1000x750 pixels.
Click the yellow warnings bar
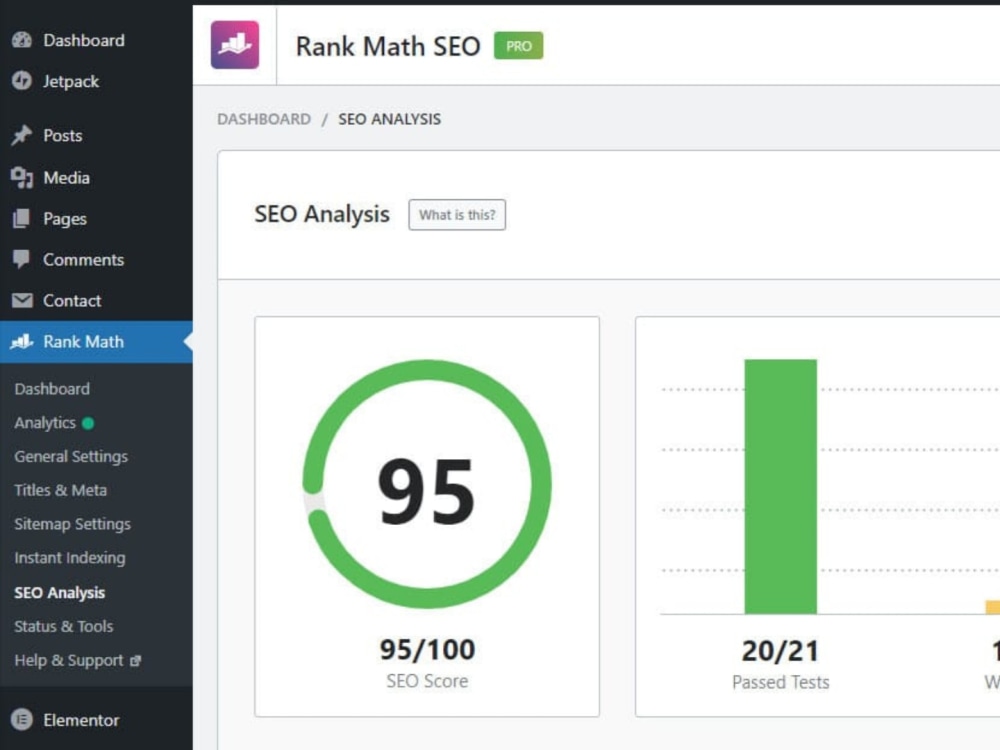[x=993, y=607]
